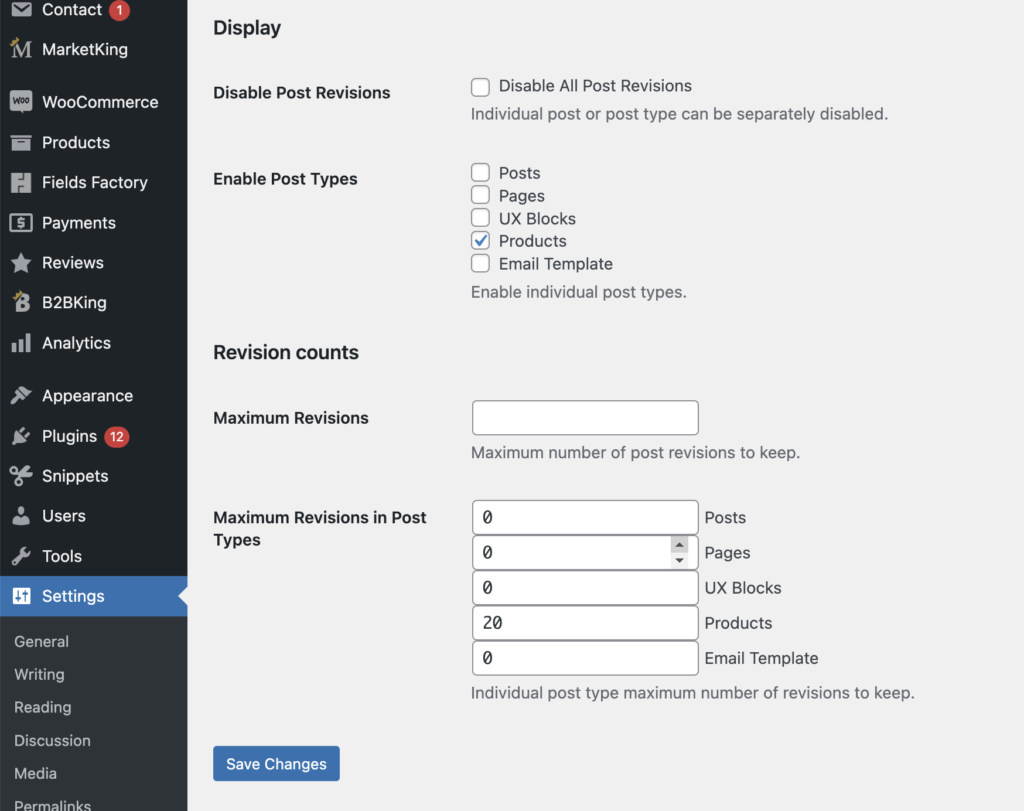
Task: Decrease Pages revisions with down arrow
Action: tap(679, 560)
